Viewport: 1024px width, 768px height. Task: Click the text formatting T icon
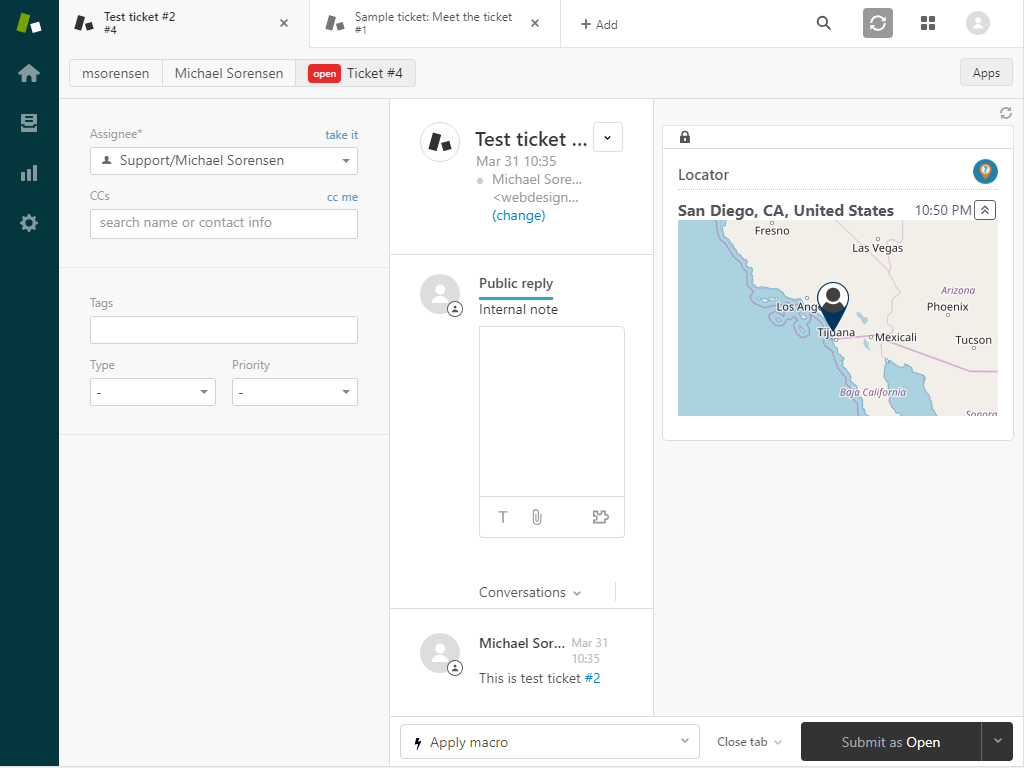point(503,517)
